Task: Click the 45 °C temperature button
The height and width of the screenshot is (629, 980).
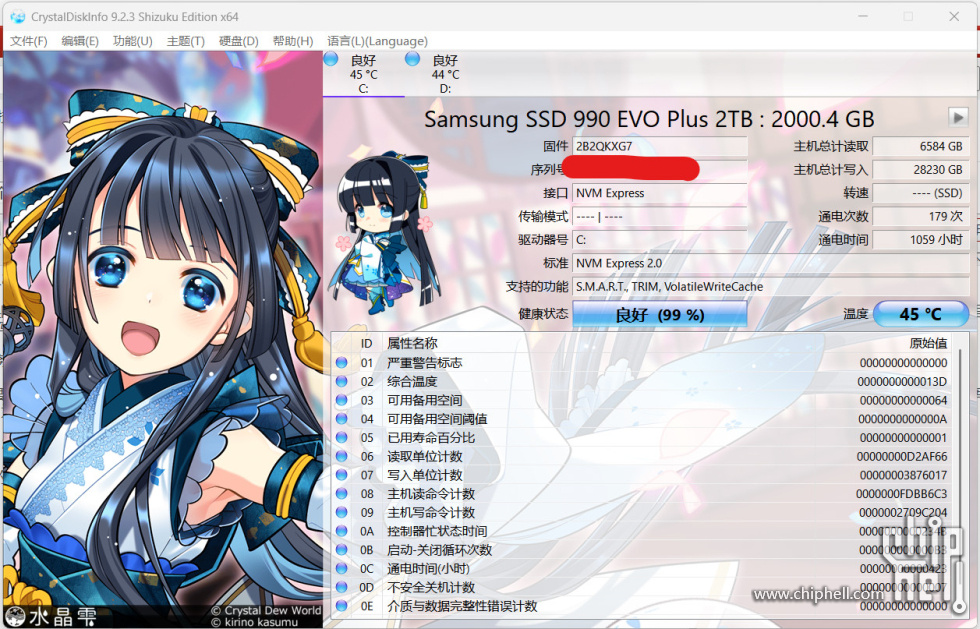Action: point(921,314)
